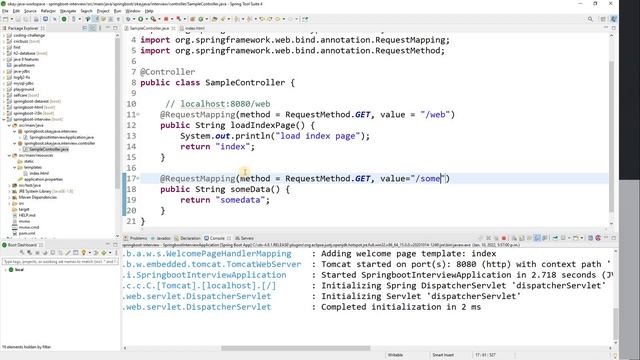Open dropdown arrow beside the Run icon
The width and height of the screenshot is (640, 360).
coord(146,19)
